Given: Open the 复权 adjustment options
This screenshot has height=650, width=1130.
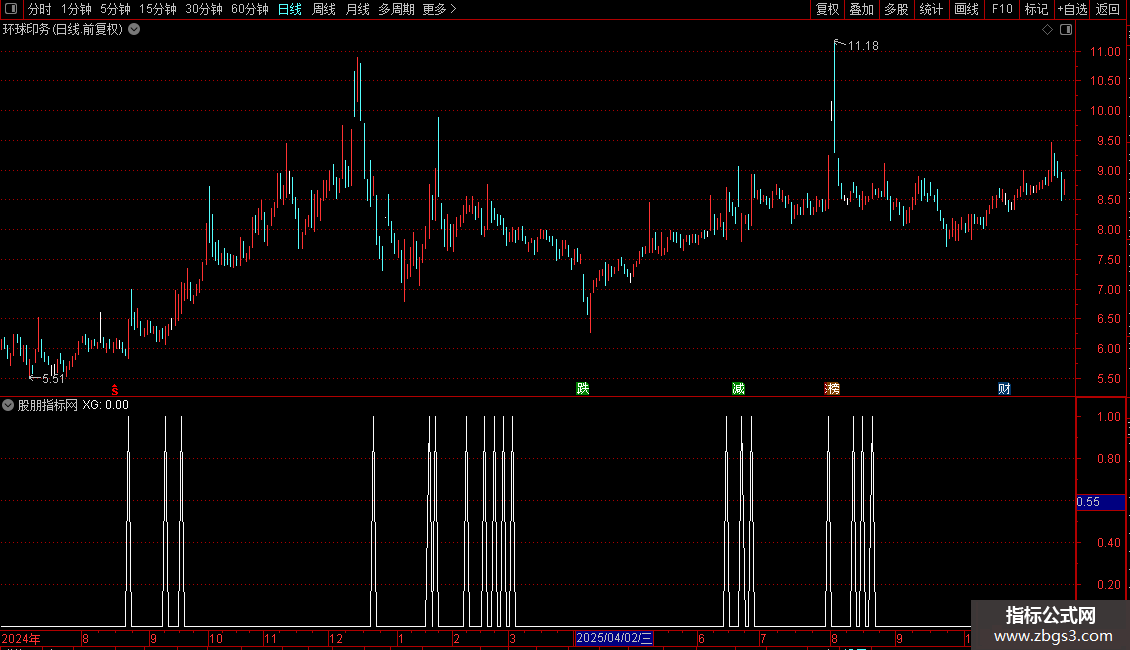Looking at the screenshot, I should pyautogui.click(x=827, y=9).
